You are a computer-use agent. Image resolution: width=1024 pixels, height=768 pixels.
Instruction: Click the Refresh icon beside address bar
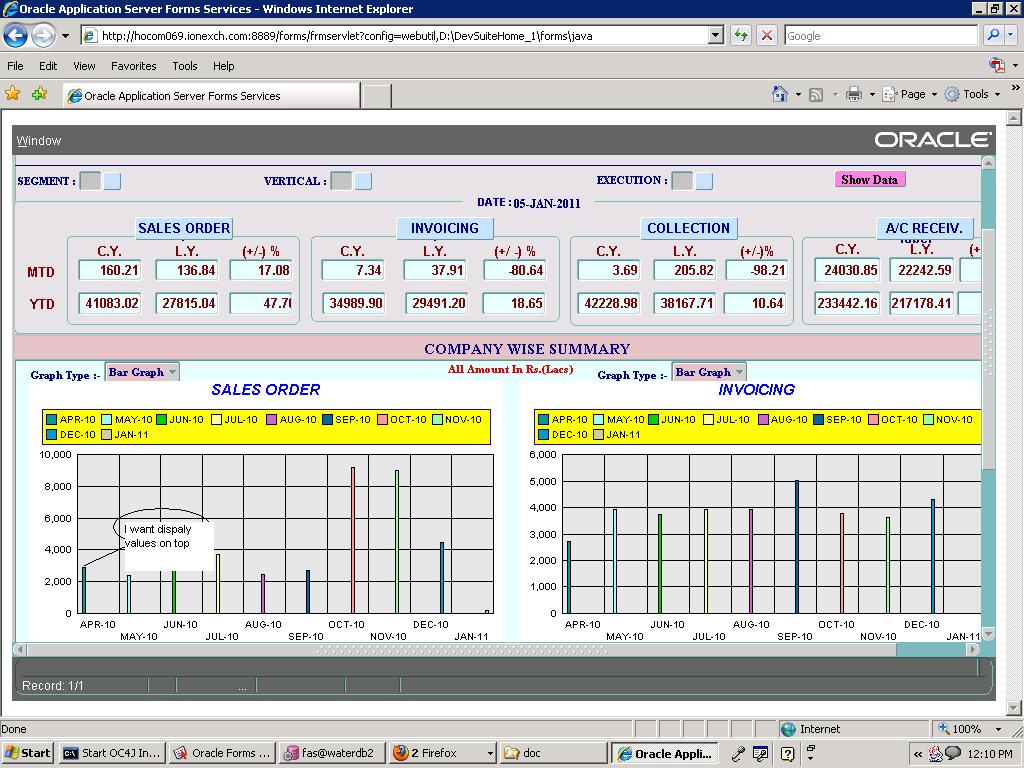point(741,35)
